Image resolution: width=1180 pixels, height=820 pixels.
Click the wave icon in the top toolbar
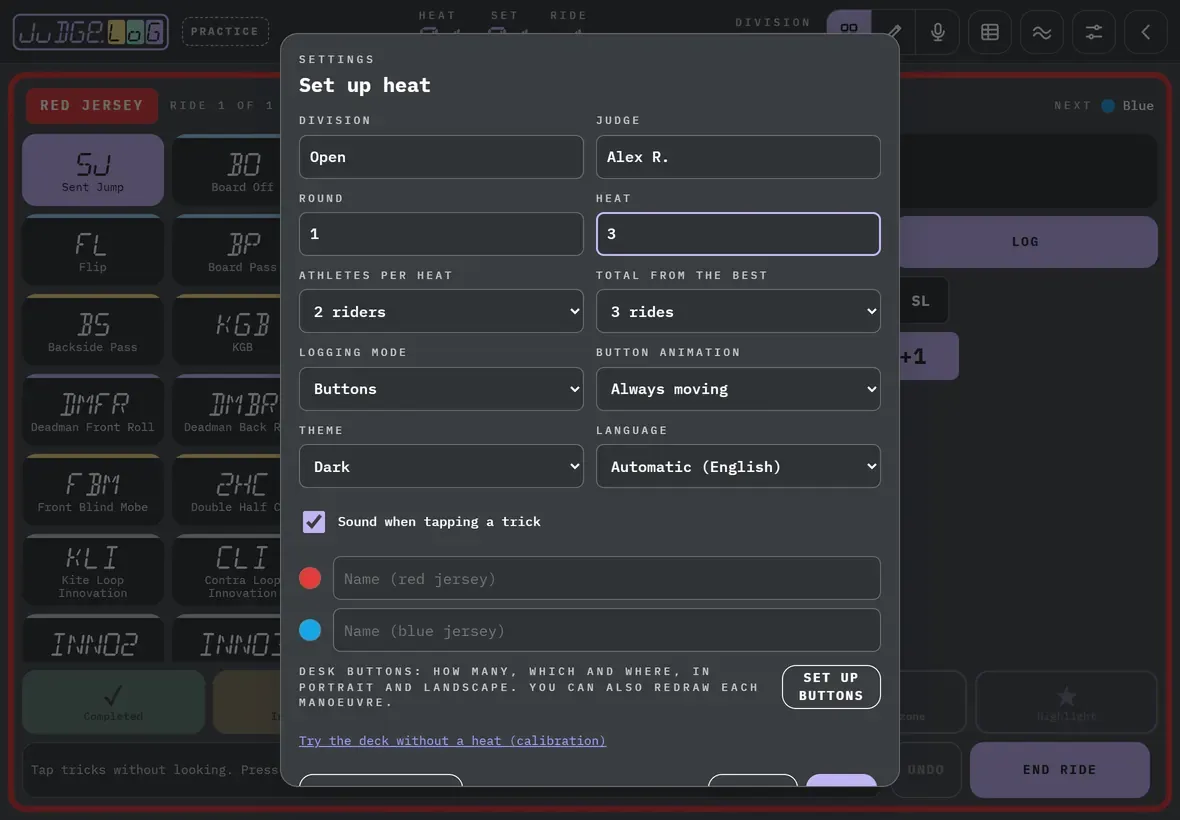1042,32
